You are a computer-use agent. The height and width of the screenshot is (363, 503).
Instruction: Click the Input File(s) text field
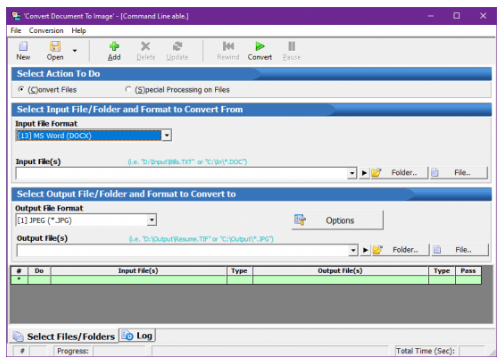coord(182,173)
